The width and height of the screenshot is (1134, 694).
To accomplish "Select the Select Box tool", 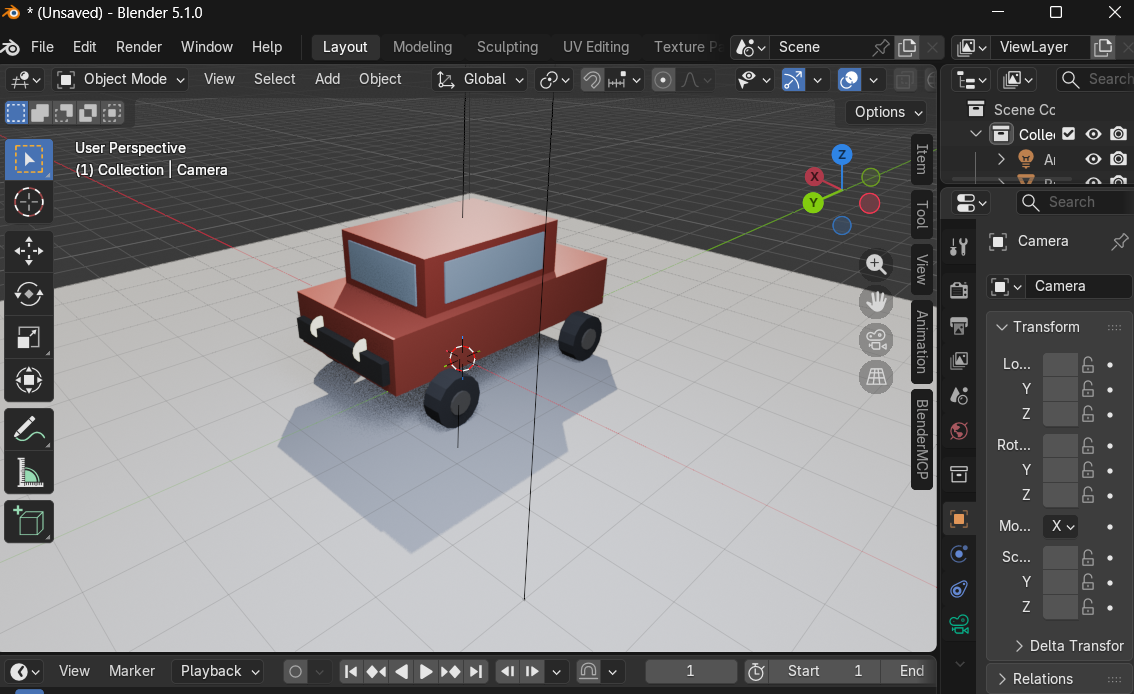I will click(x=29, y=159).
